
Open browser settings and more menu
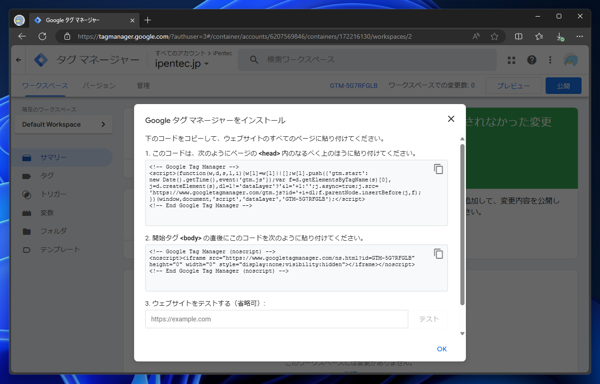(x=580, y=36)
